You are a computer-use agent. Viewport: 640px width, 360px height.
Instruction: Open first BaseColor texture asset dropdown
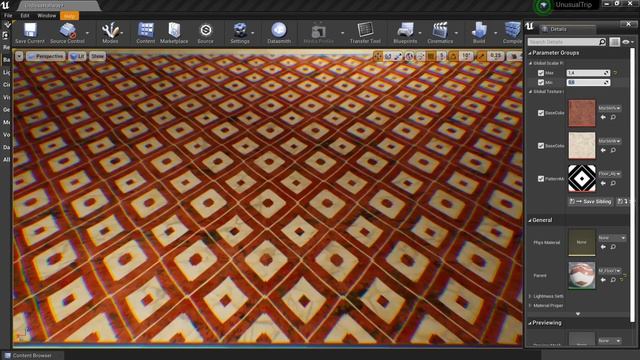coord(610,108)
